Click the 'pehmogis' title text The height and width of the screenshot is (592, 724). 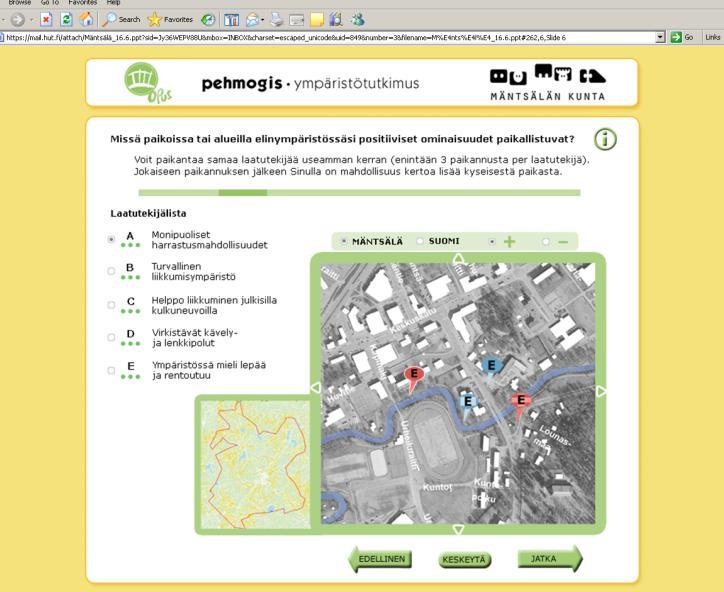point(242,84)
